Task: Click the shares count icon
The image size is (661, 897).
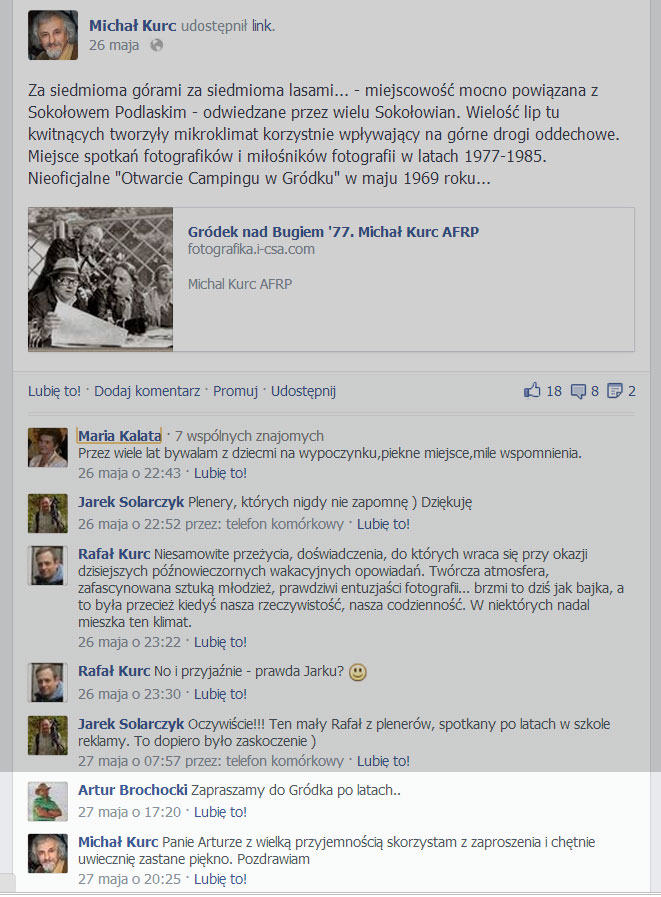Action: coord(615,391)
